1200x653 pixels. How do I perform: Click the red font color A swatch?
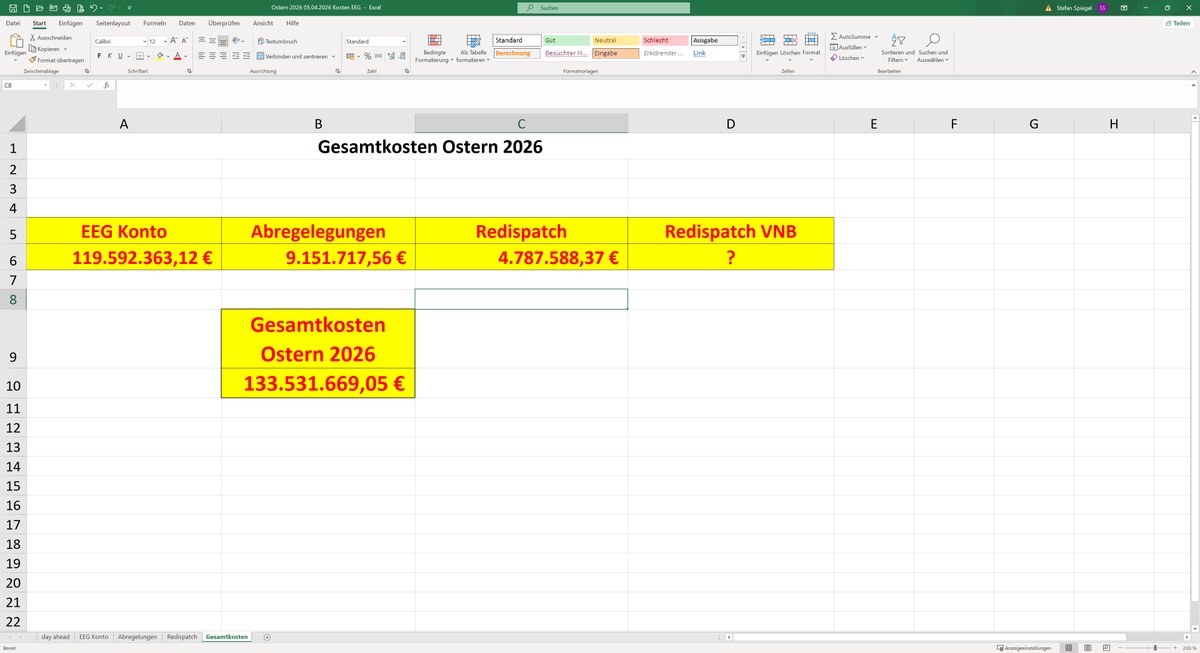point(177,56)
